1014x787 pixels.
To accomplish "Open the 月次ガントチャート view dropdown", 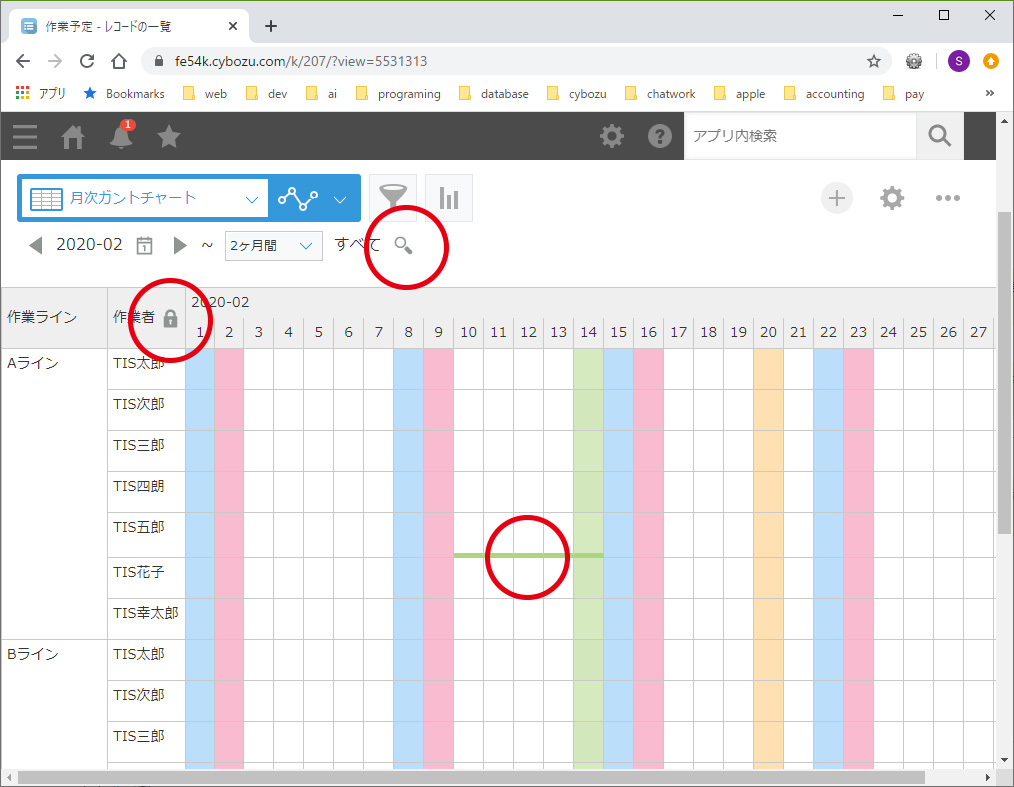I will (145, 198).
